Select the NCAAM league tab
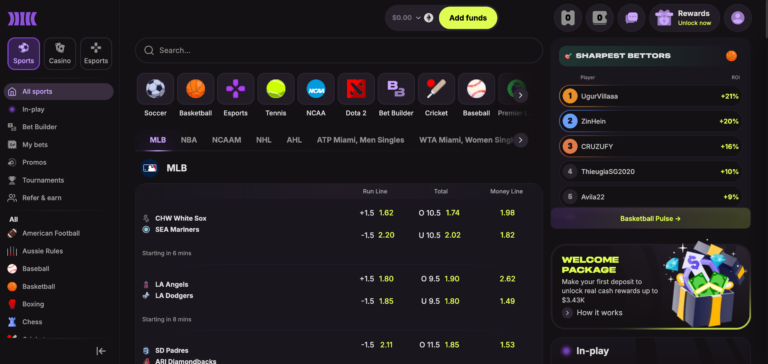The image size is (768, 364). [226, 140]
